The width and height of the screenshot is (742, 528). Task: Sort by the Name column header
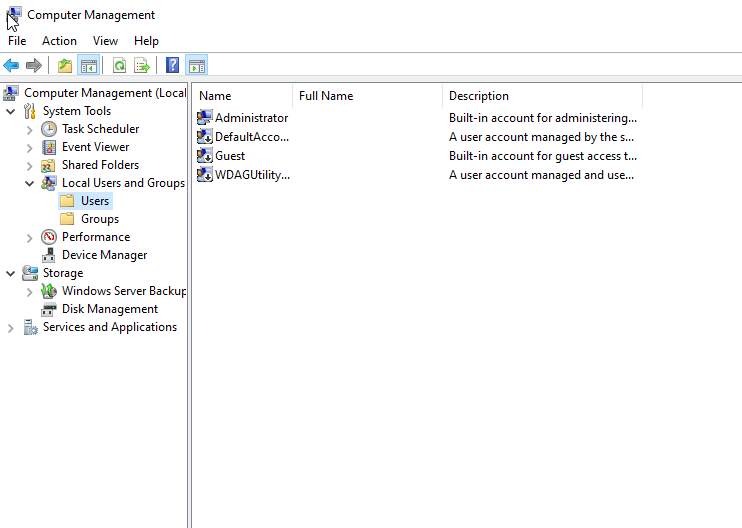click(x=243, y=96)
